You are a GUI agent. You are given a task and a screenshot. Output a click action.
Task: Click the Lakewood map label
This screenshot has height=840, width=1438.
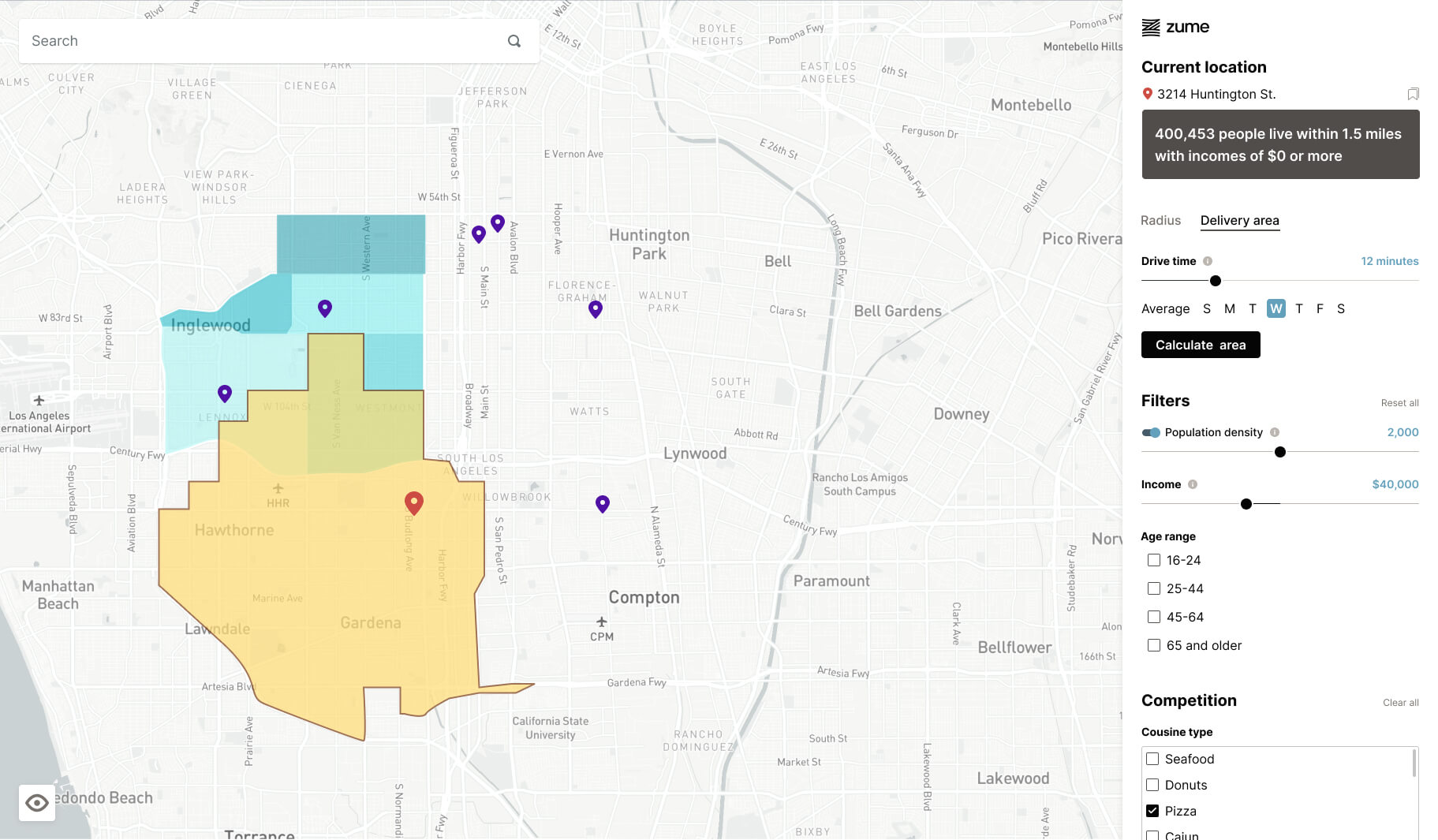[1013, 778]
